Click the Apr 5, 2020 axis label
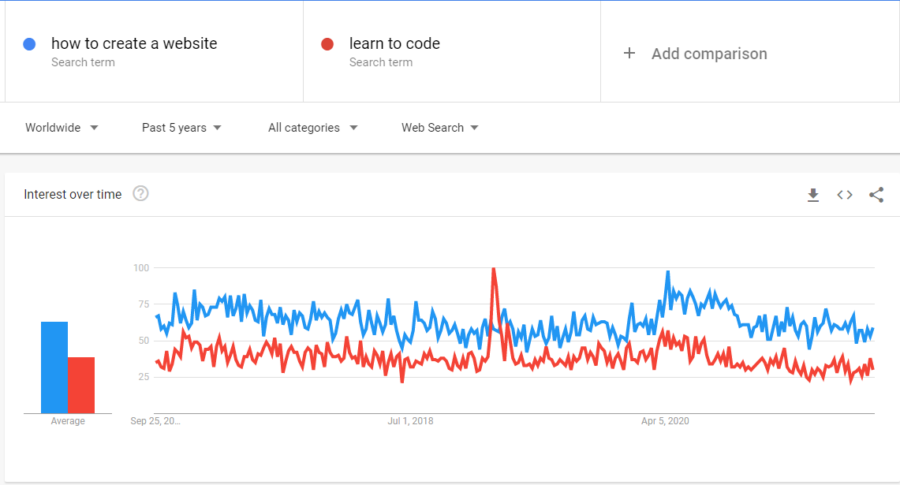Viewport: 900px width, 485px height. (x=667, y=421)
